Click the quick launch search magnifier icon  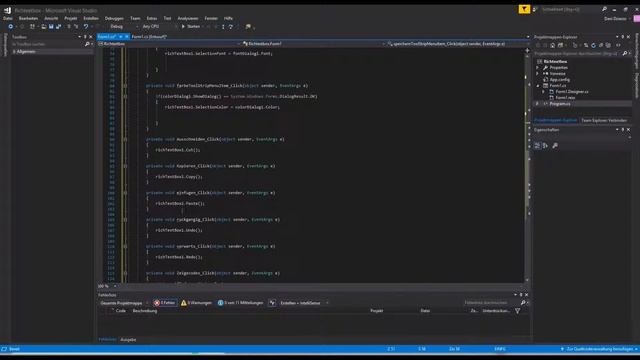[x=604, y=9]
